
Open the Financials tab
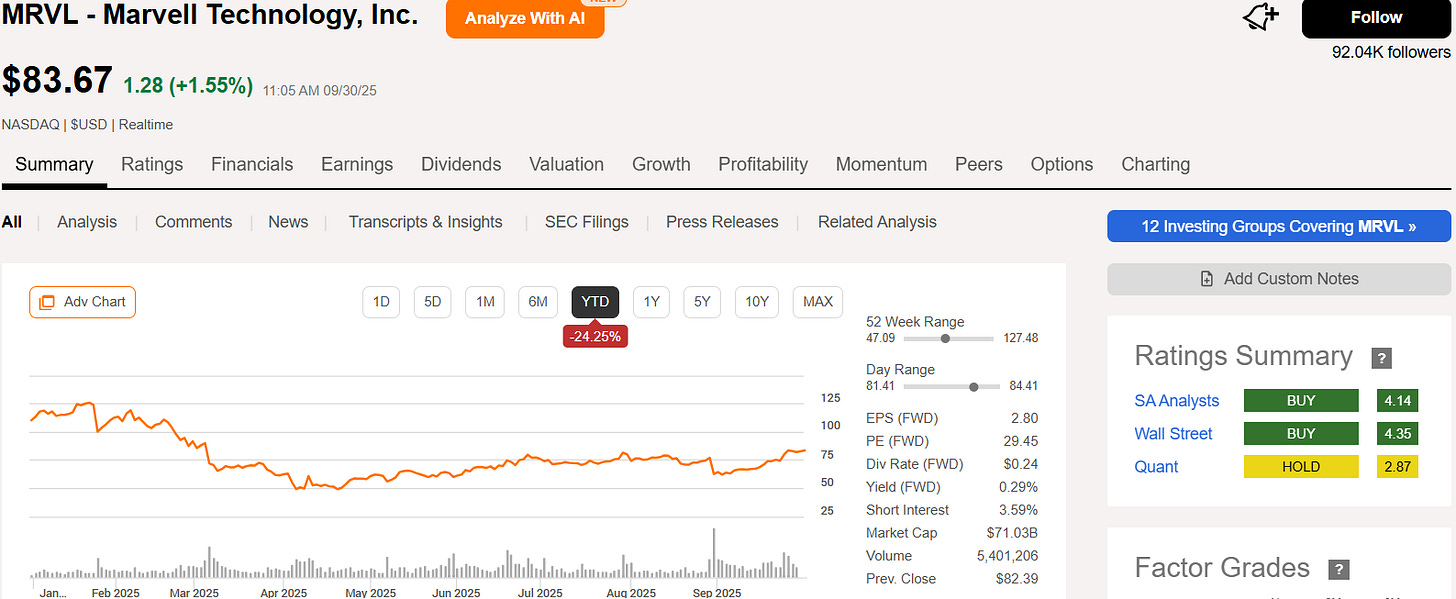(252, 164)
